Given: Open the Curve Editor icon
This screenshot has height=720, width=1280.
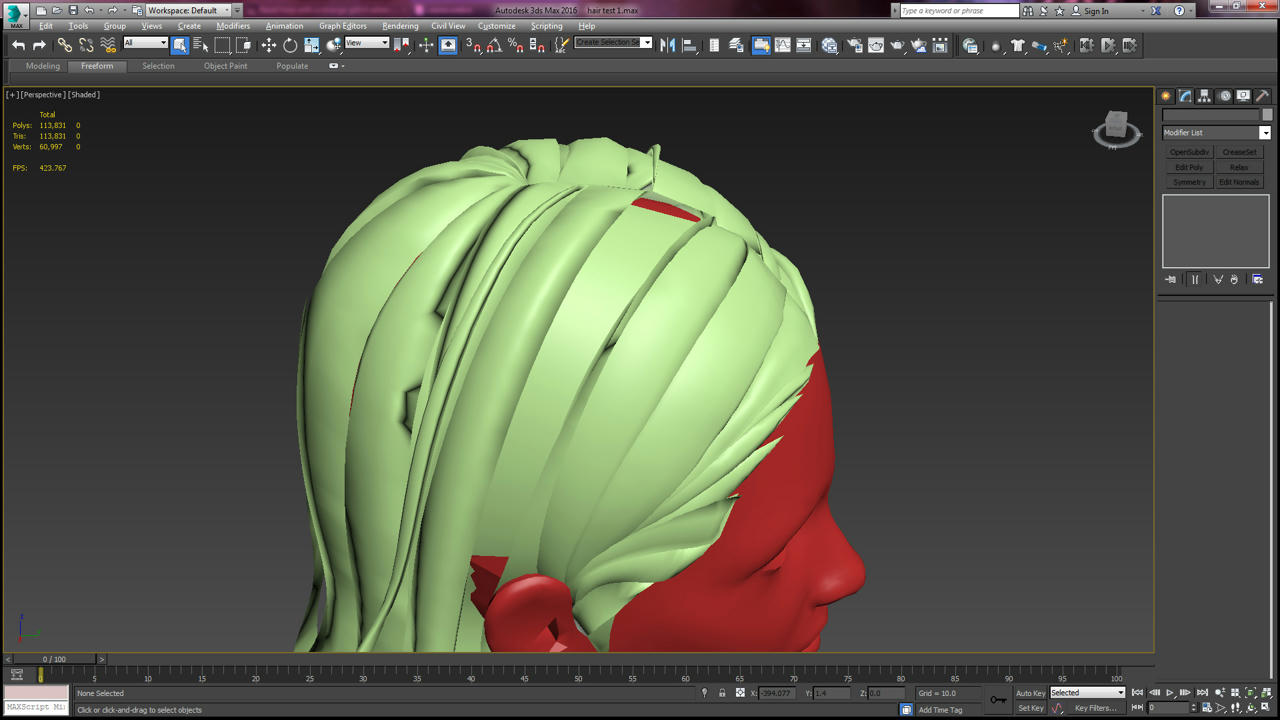Looking at the screenshot, I should pyautogui.click(x=783, y=45).
